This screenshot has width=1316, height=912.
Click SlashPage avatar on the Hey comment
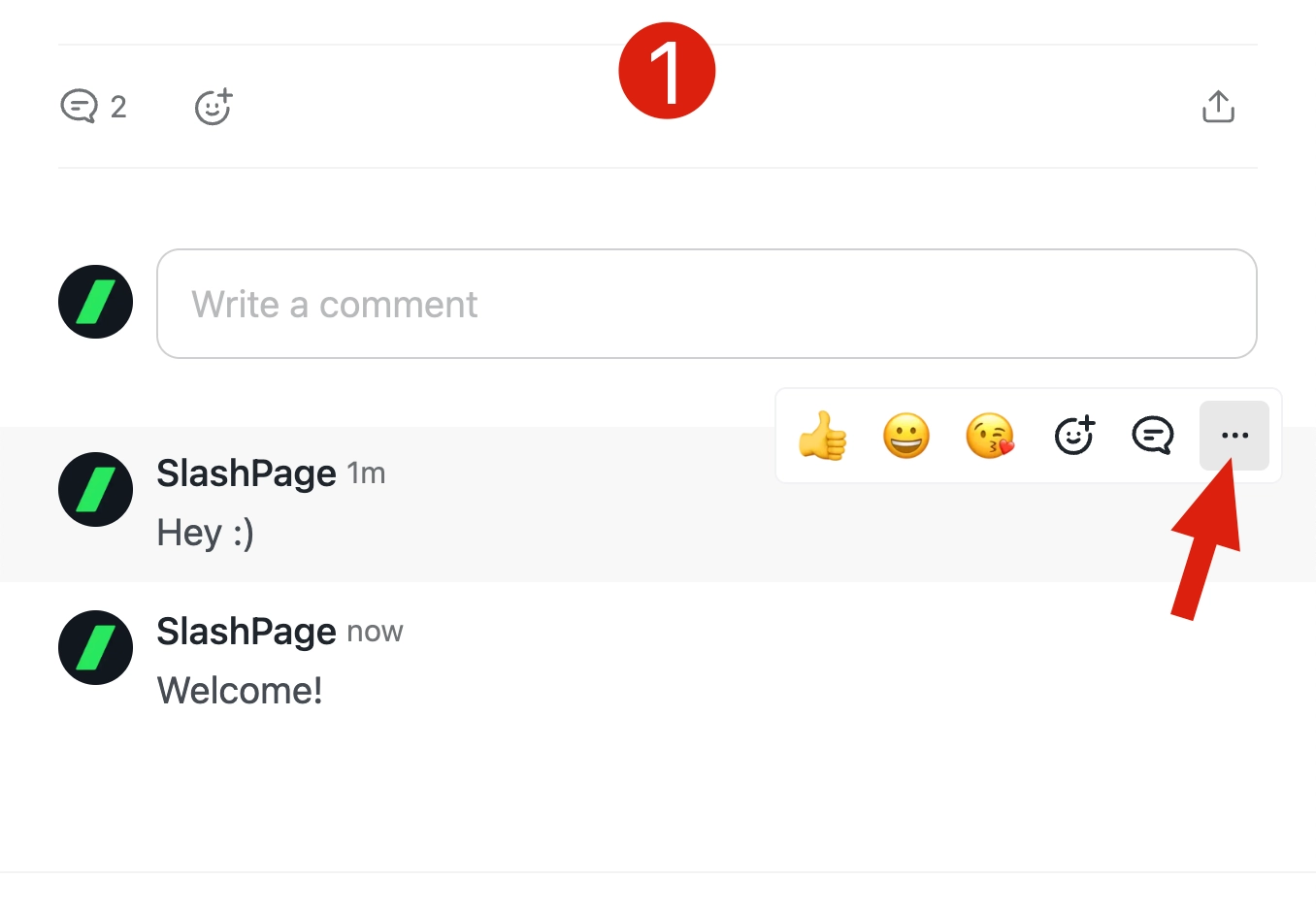pos(95,489)
